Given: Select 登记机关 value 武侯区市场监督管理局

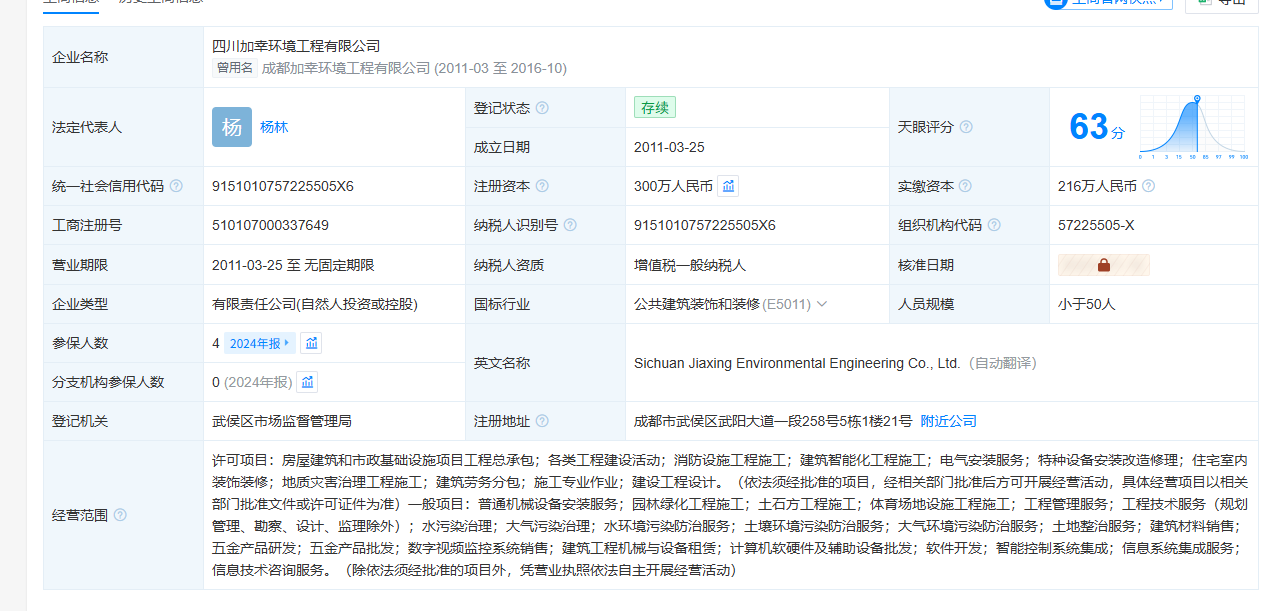Looking at the screenshot, I should click(282, 421).
